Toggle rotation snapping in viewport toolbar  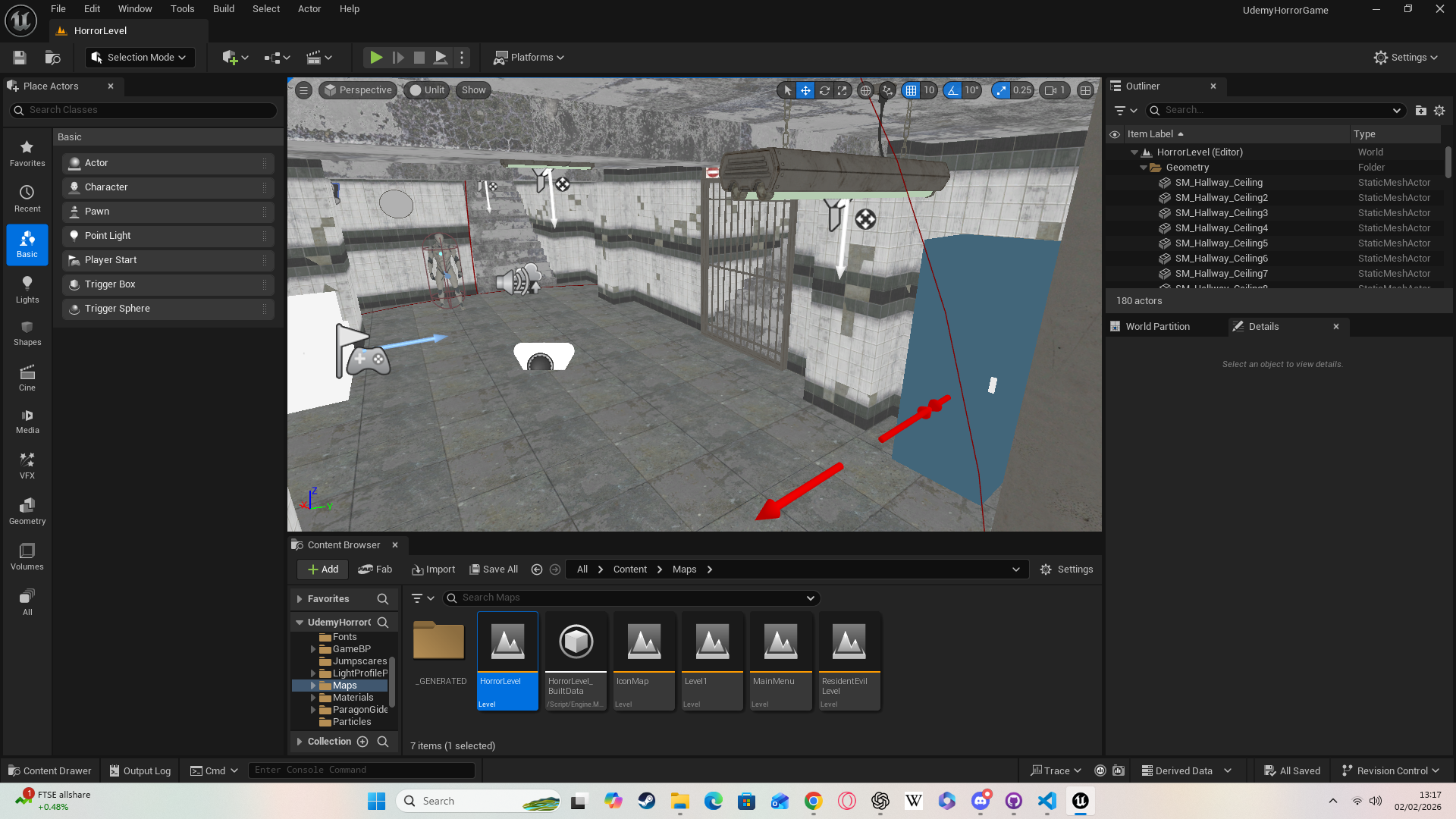point(952,90)
